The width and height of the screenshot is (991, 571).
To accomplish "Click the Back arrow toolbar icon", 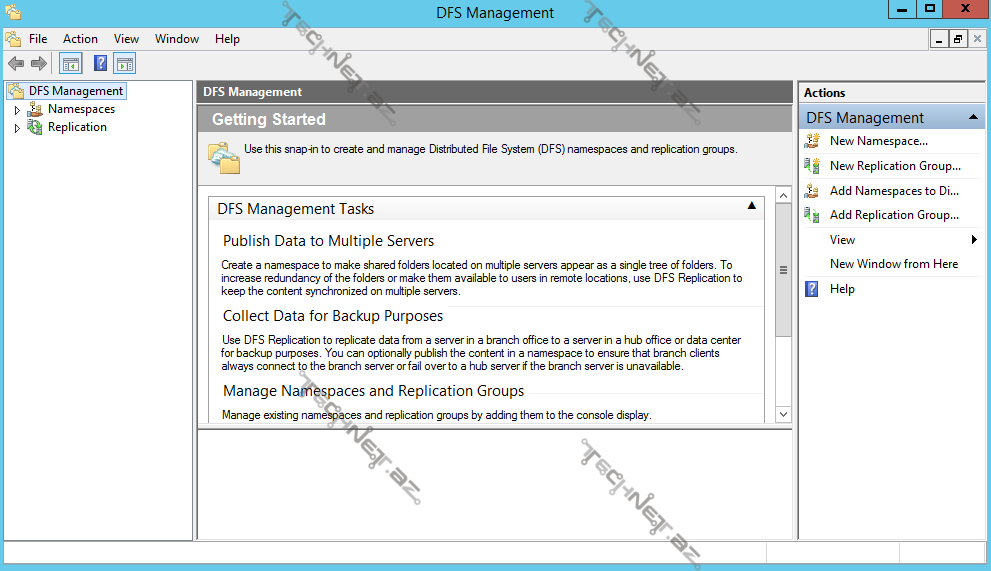I will pyautogui.click(x=16, y=64).
